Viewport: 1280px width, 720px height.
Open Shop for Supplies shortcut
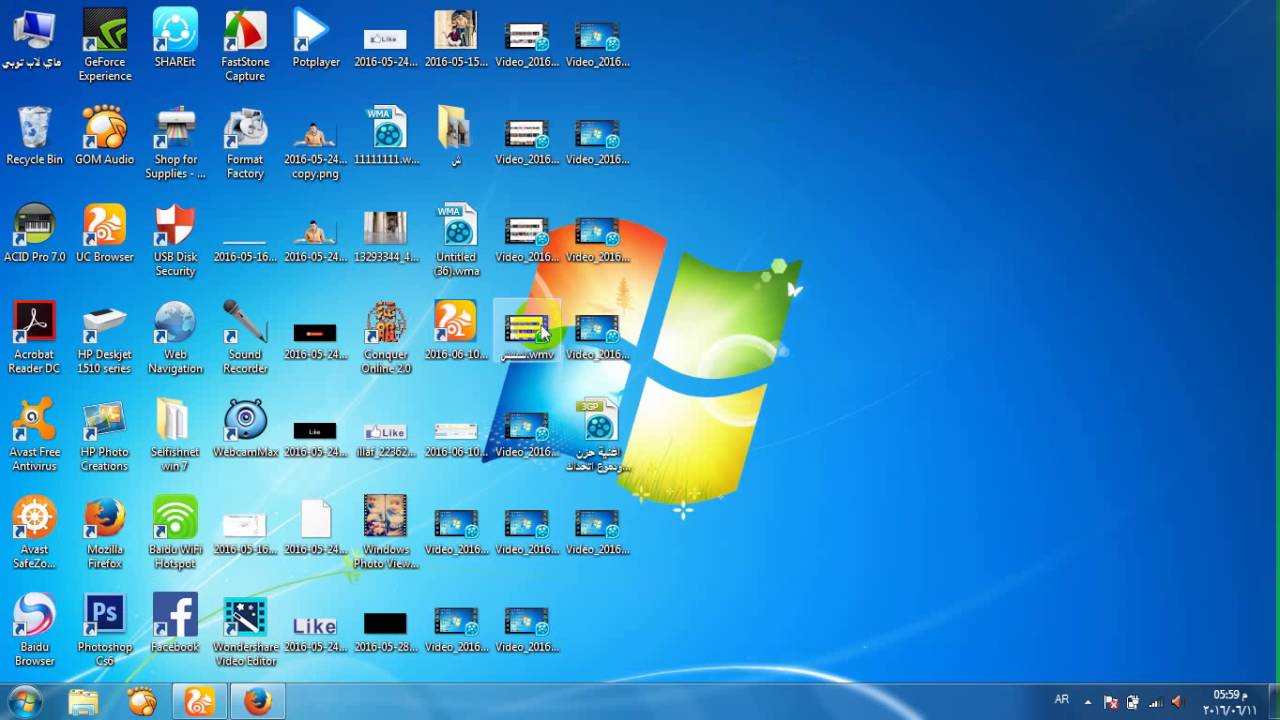[175, 142]
